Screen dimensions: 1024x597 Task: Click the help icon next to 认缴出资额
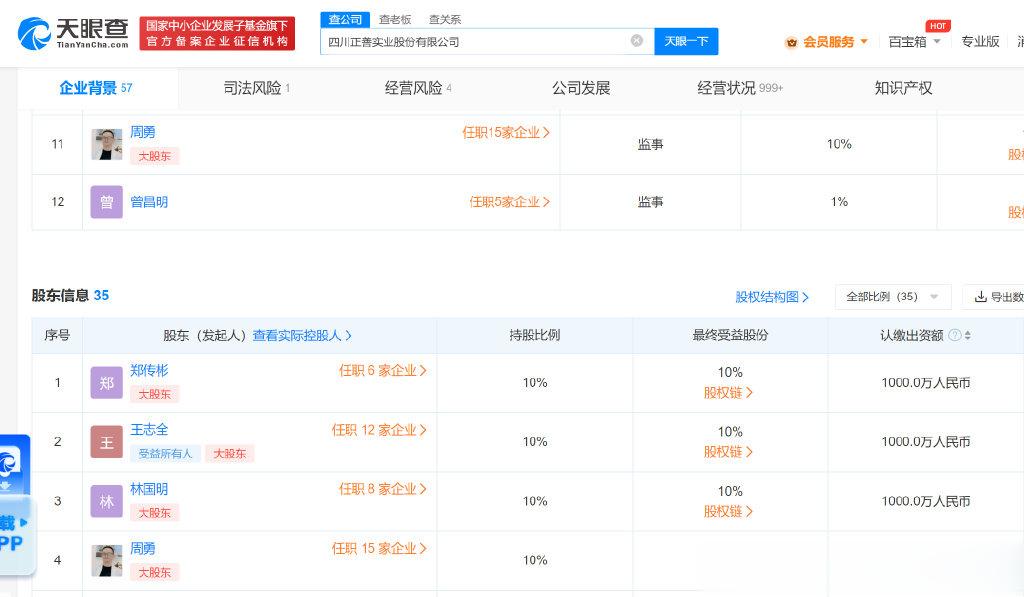954,335
